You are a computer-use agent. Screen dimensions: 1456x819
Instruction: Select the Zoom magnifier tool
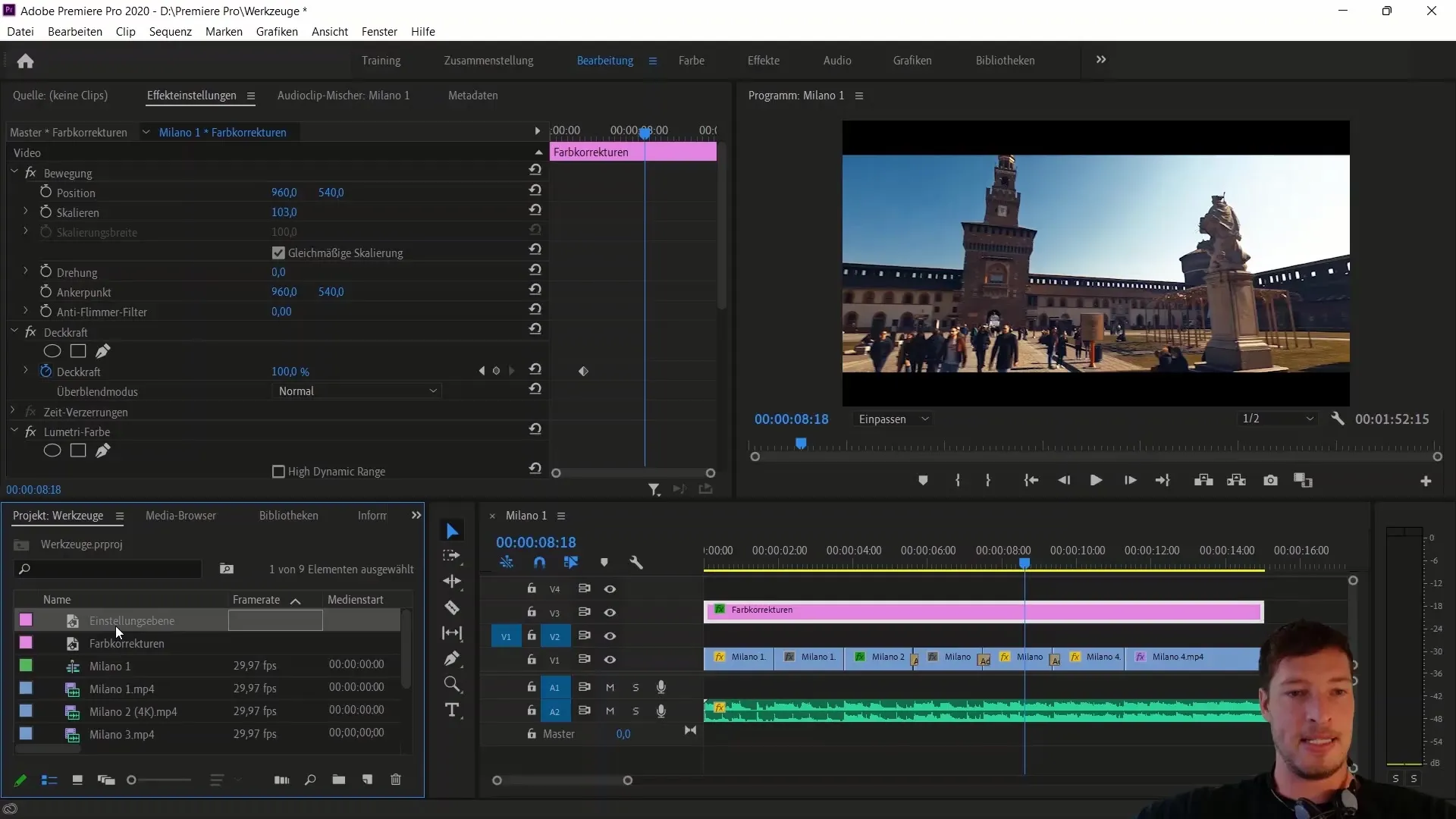point(452,685)
